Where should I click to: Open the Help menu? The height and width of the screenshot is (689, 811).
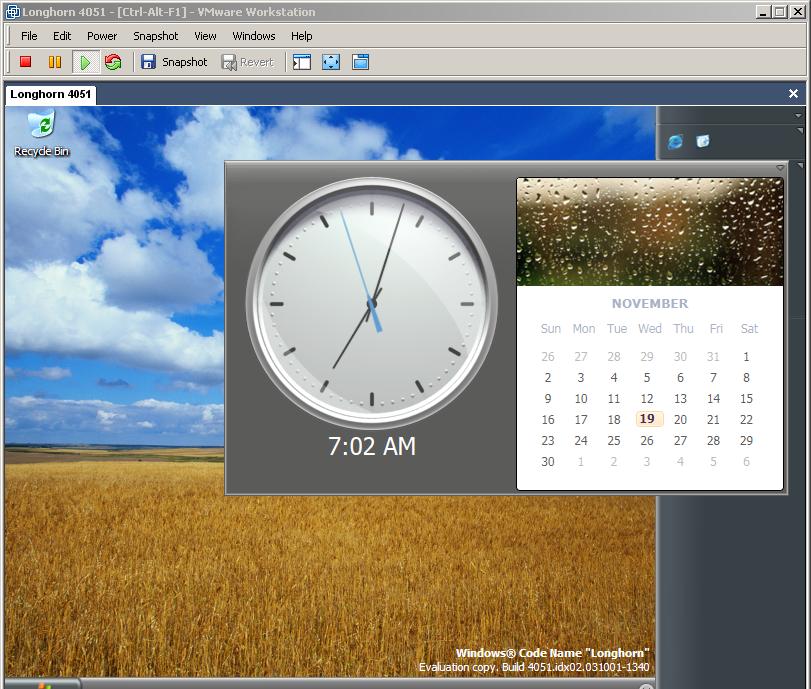click(302, 36)
